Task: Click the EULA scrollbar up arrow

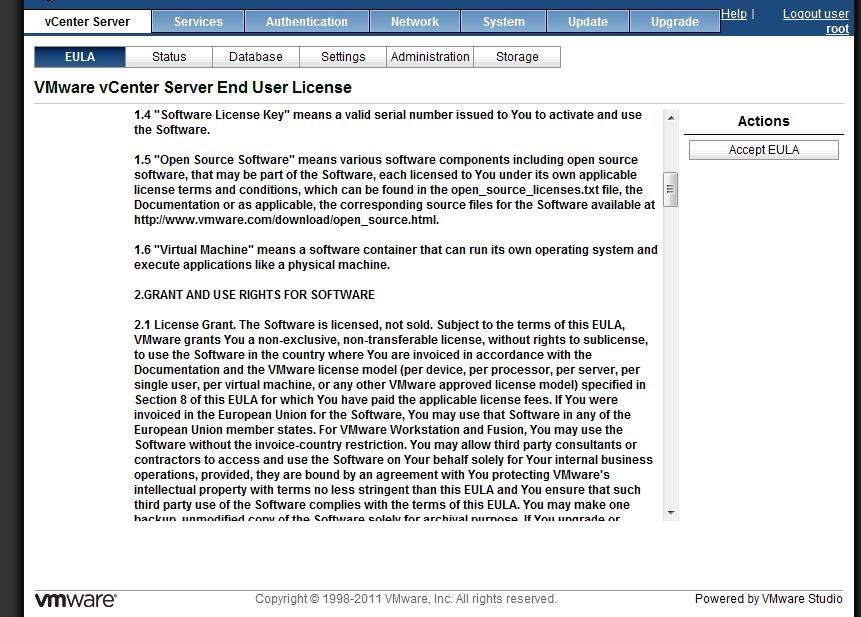Action: click(x=670, y=117)
